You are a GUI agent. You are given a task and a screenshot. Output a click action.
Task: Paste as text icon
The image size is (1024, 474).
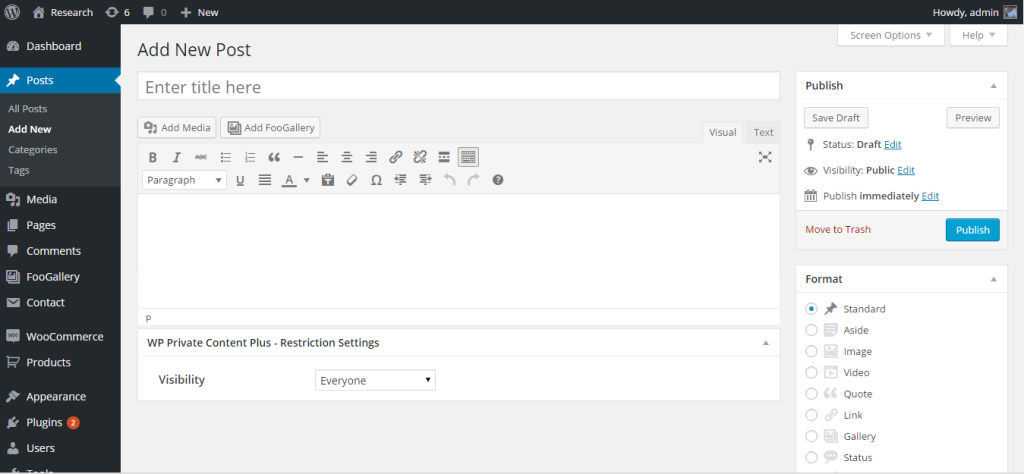tap(328, 180)
